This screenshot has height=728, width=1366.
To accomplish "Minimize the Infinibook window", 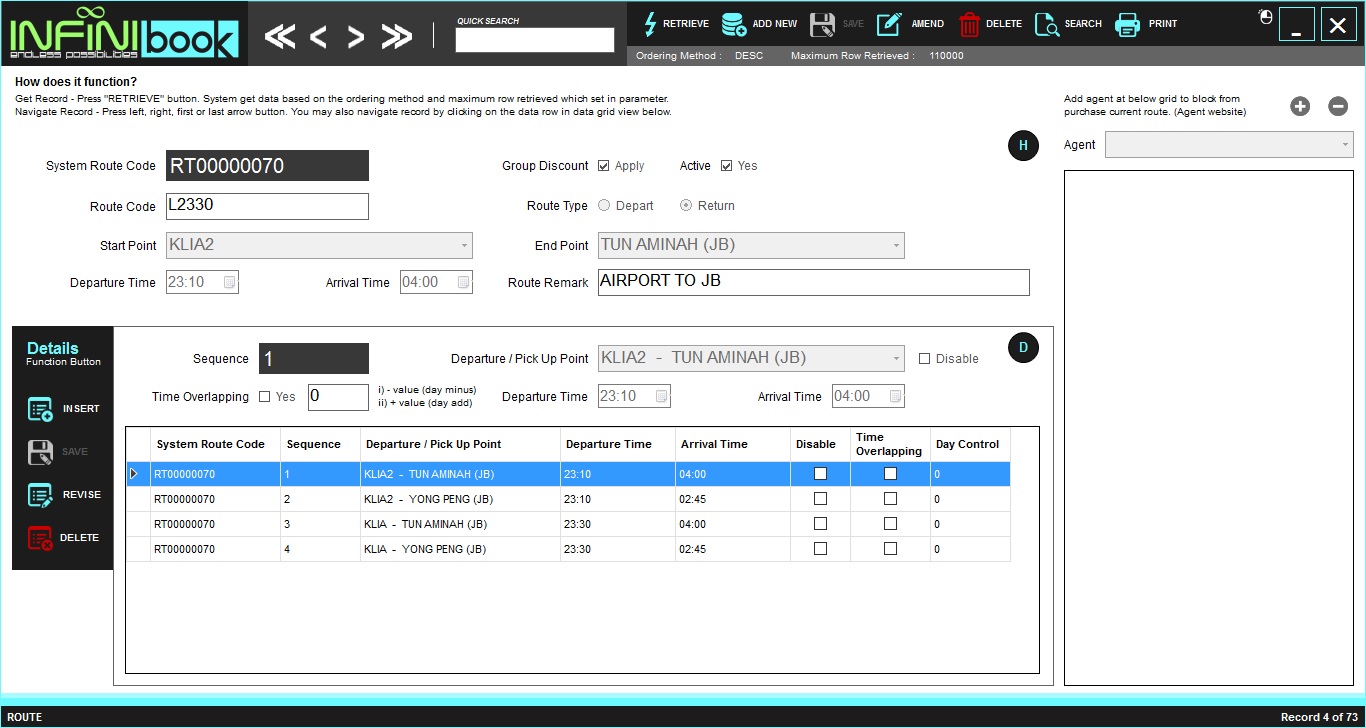I will 1296,24.
